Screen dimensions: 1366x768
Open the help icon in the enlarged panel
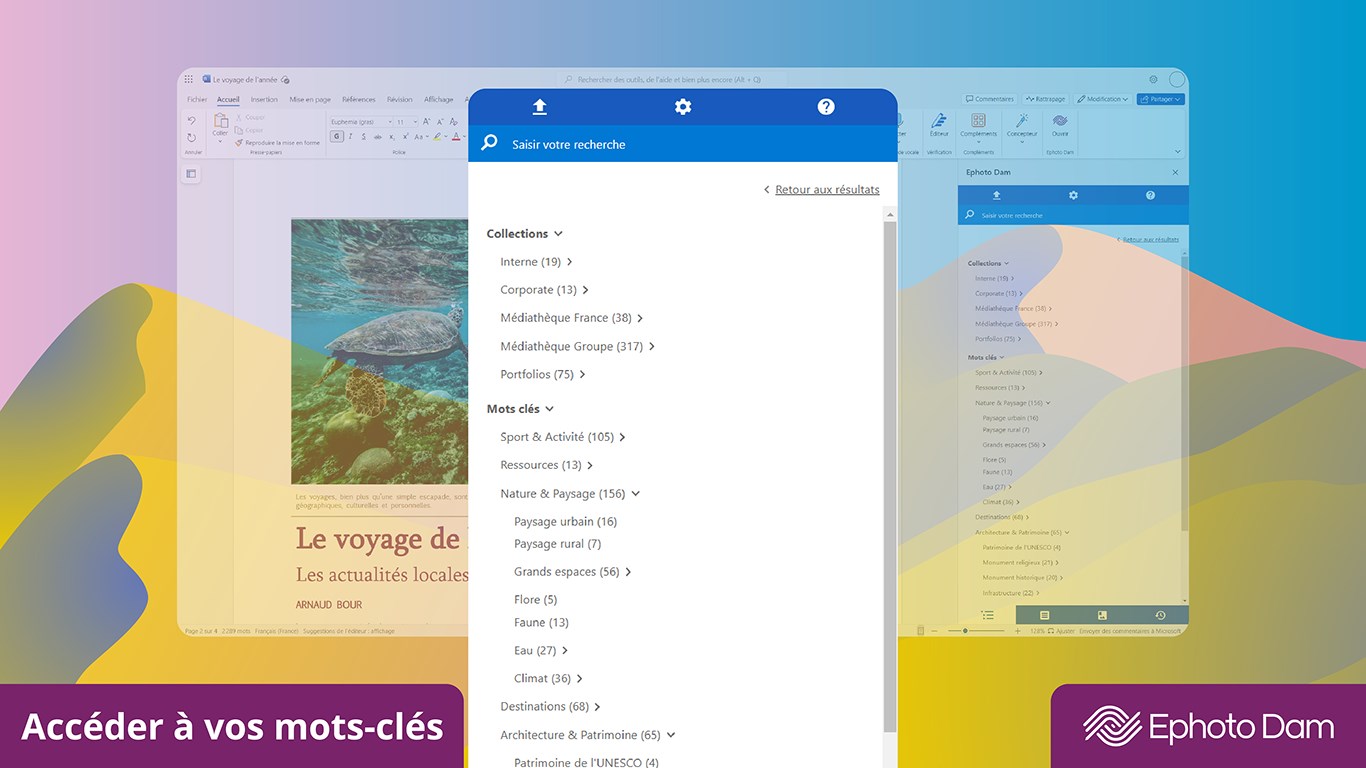826,107
